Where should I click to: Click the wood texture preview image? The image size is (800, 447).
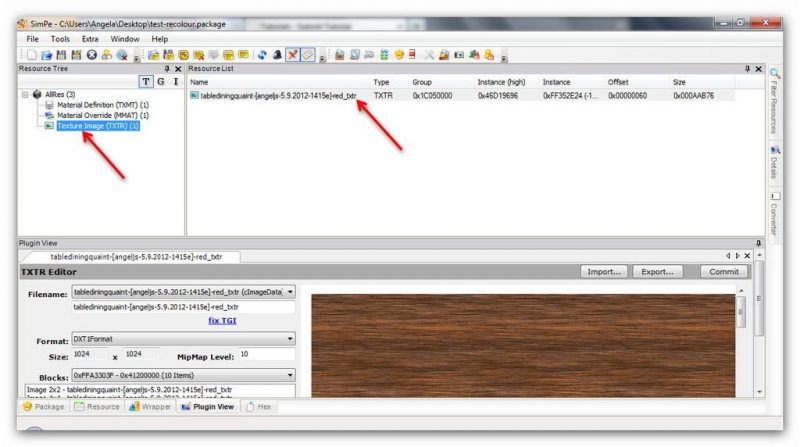tap(523, 345)
